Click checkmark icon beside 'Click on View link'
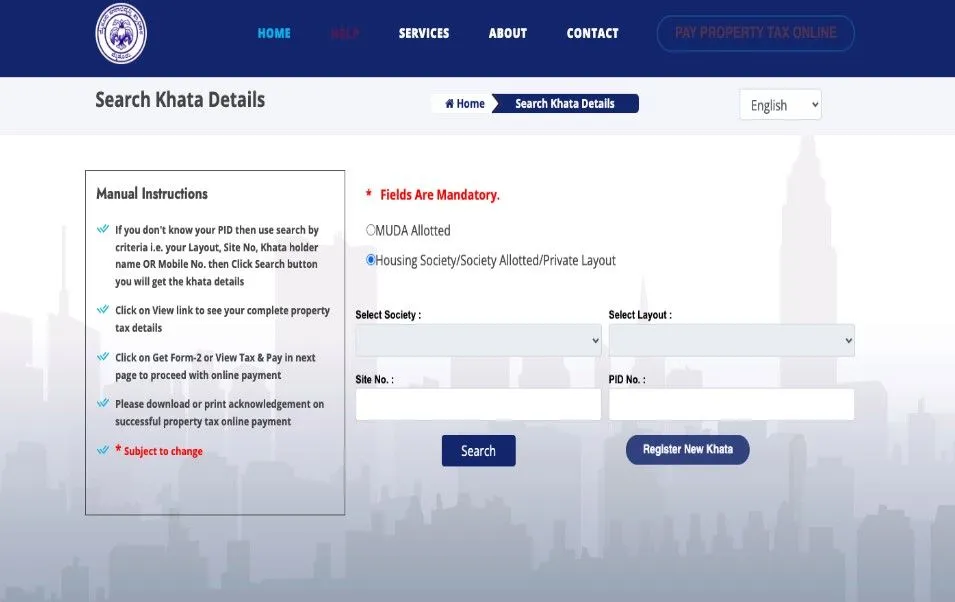This screenshot has width=955, height=602. 102,310
